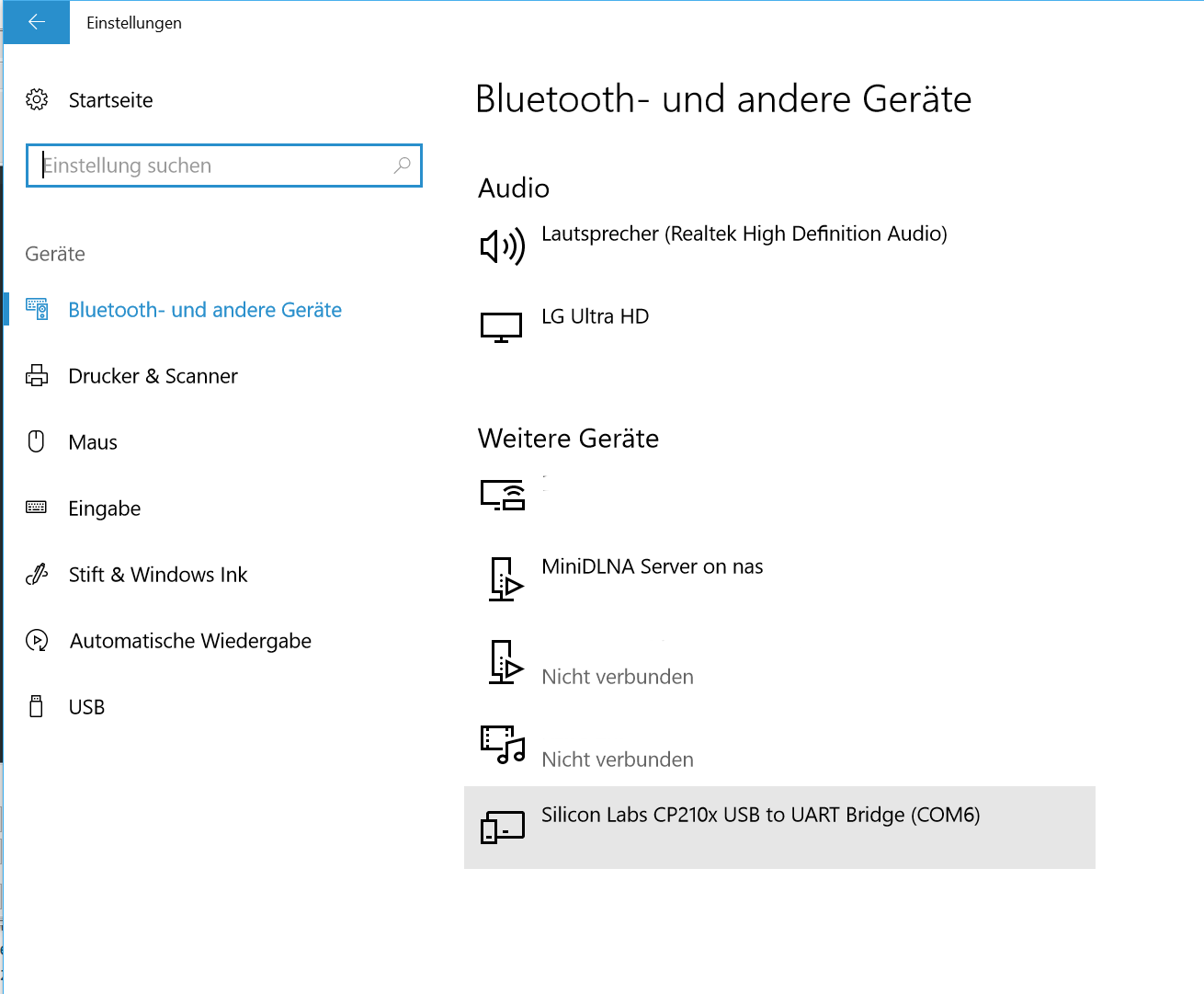Screen dimensions: 1204x994
Task: Open Startseite gear icon
Action: [37, 99]
